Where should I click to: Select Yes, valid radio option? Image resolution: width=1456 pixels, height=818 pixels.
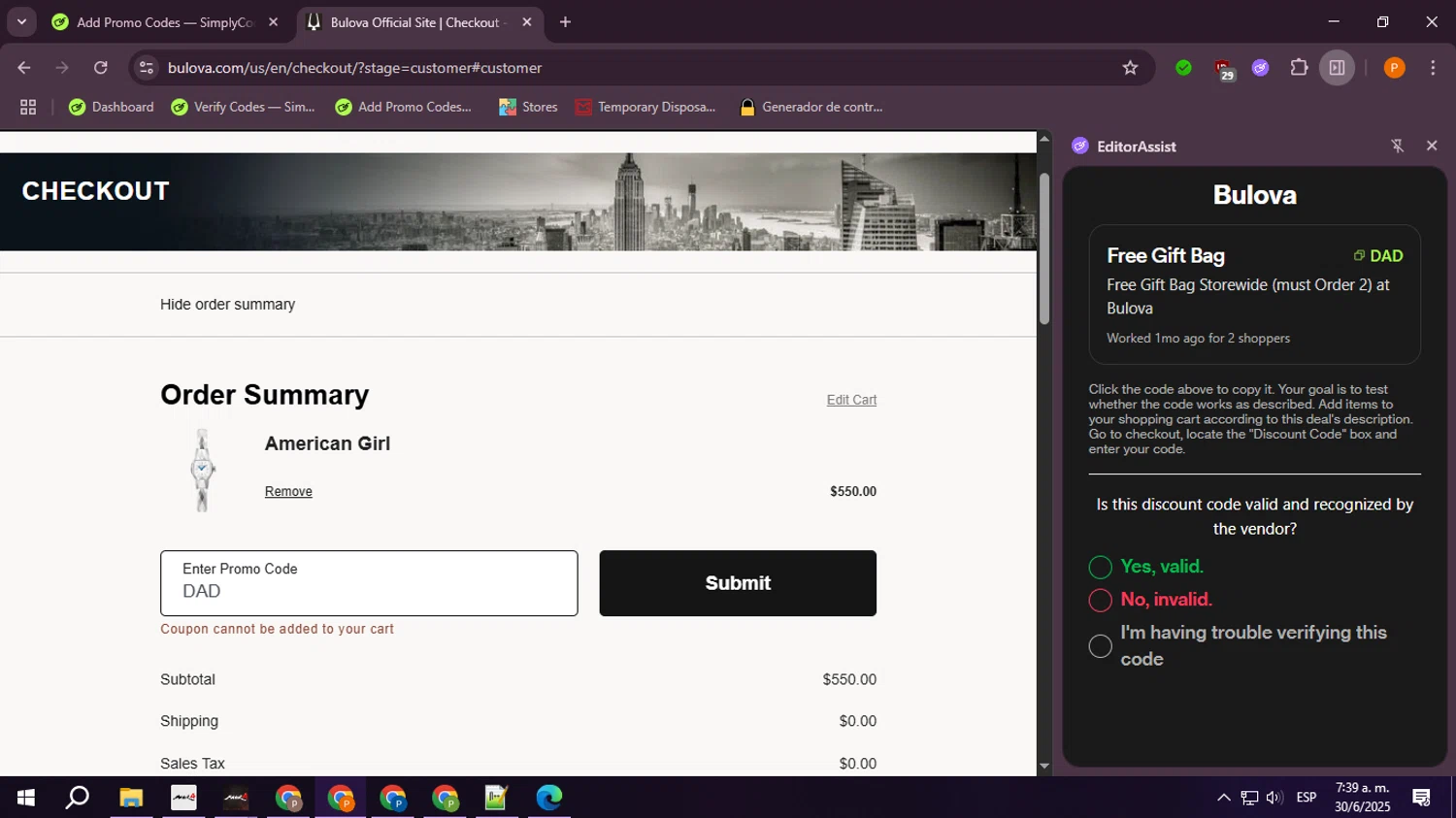tap(1100, 567)
